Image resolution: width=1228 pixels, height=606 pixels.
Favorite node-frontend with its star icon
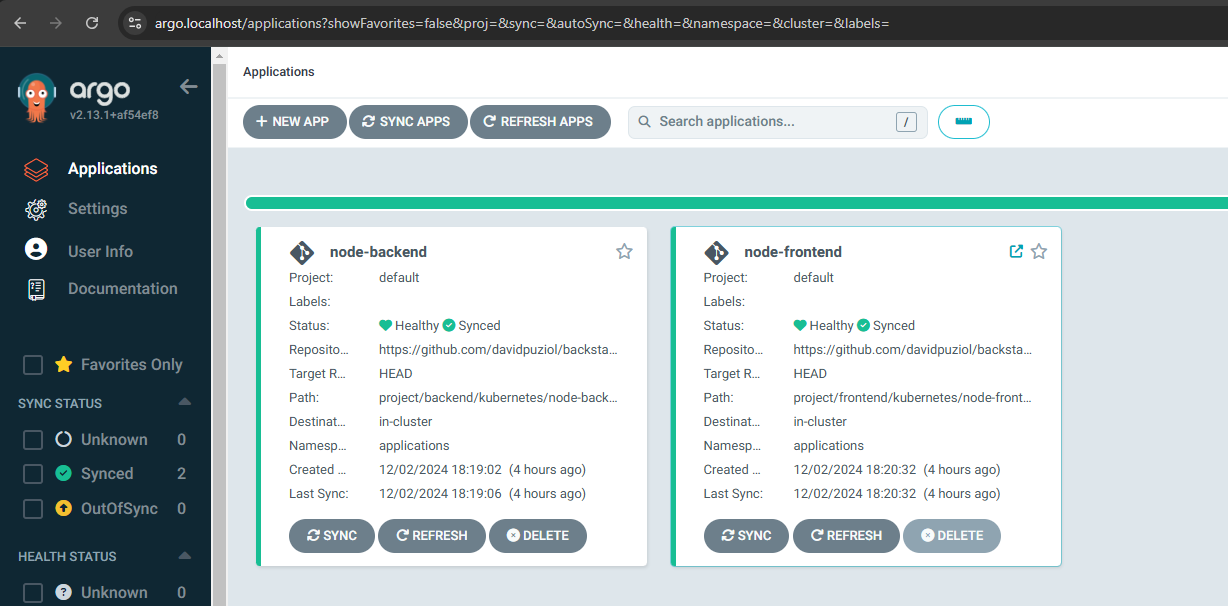click(1039, 252)
